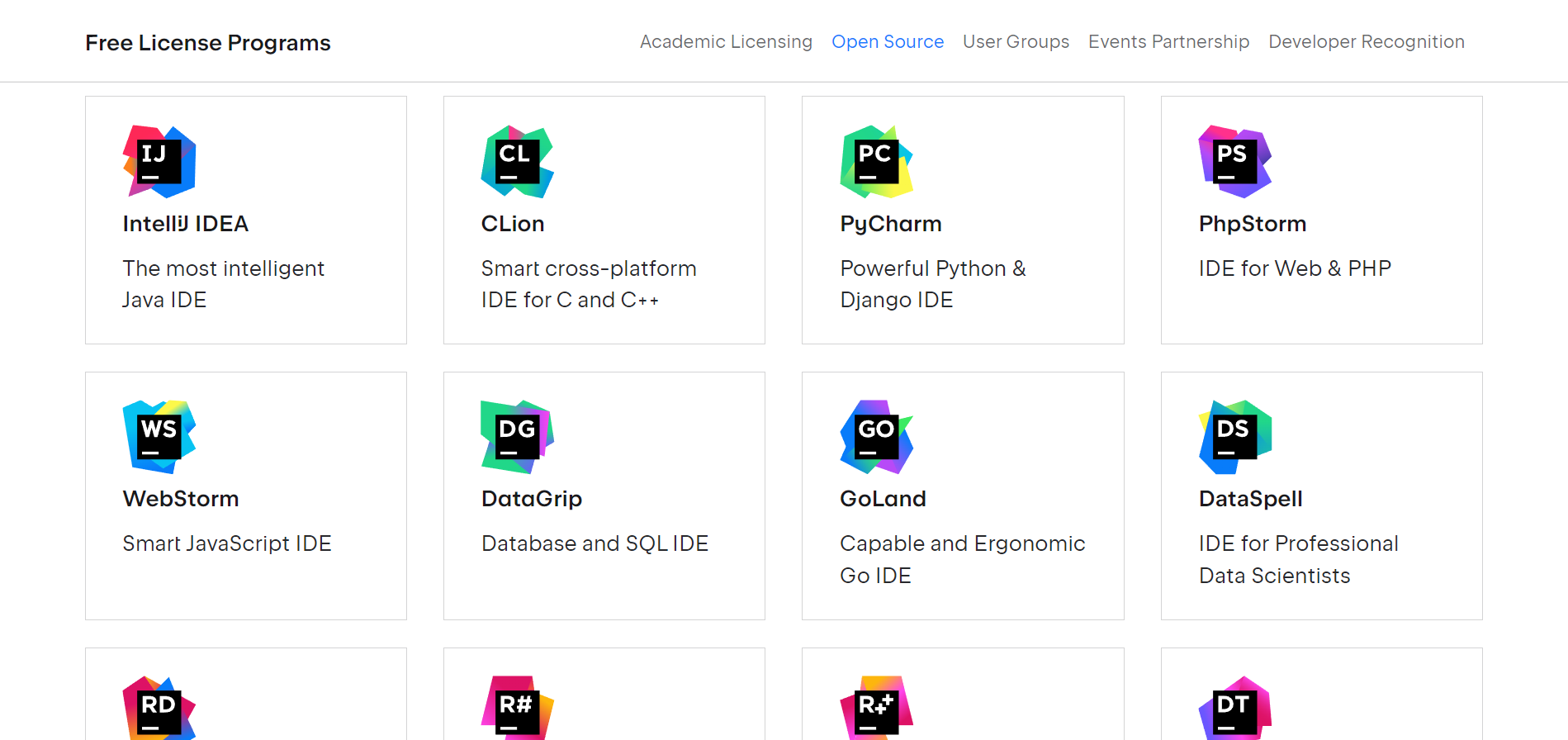Click the GoLand logo icon
The image size is (1568, 740).
[x=877, y=437]
